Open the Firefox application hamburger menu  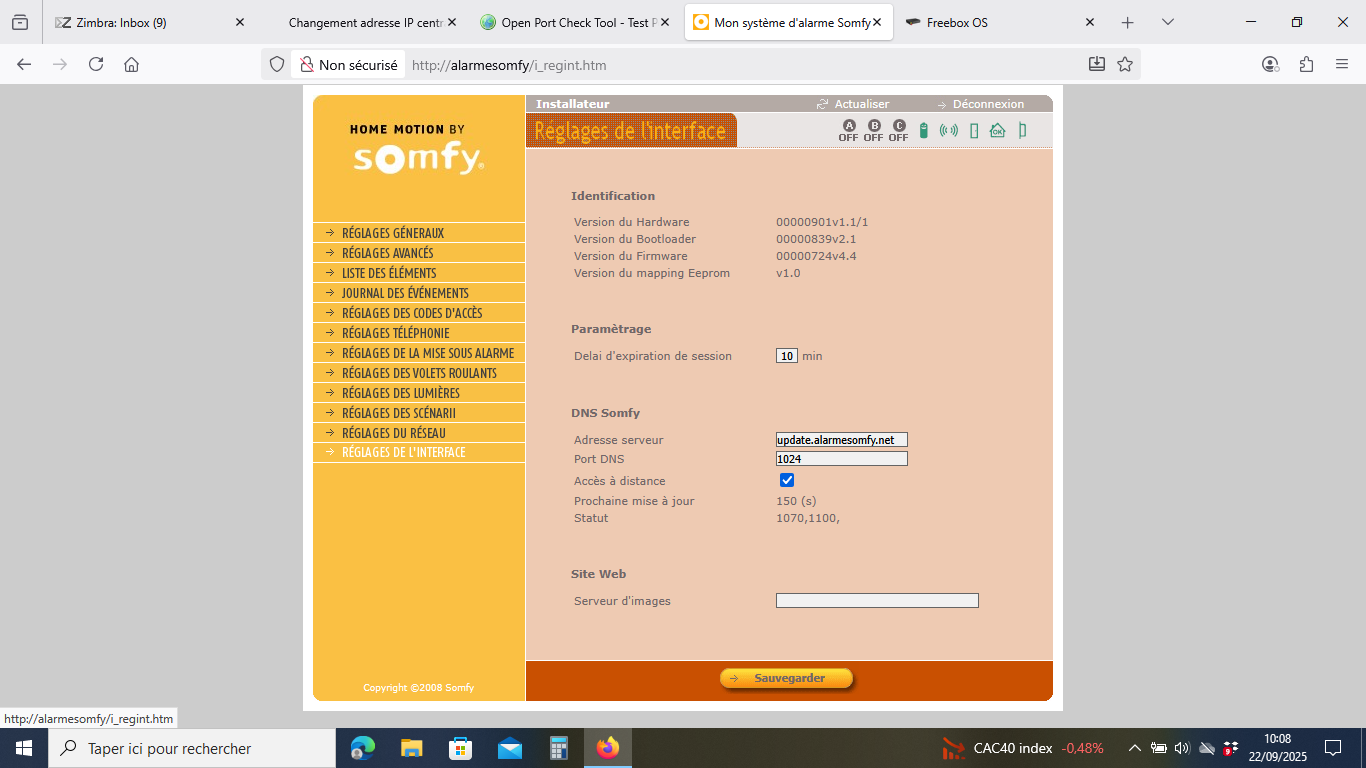point(1342,64)
